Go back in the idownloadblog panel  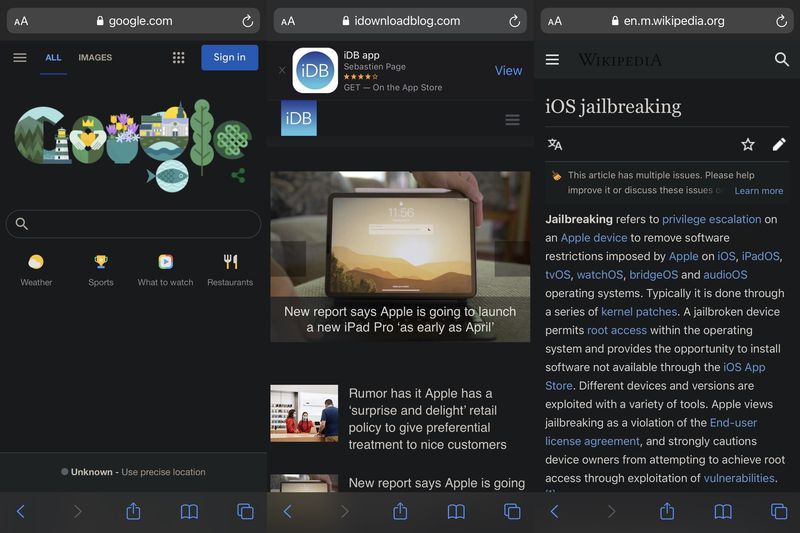coord(288,511)
